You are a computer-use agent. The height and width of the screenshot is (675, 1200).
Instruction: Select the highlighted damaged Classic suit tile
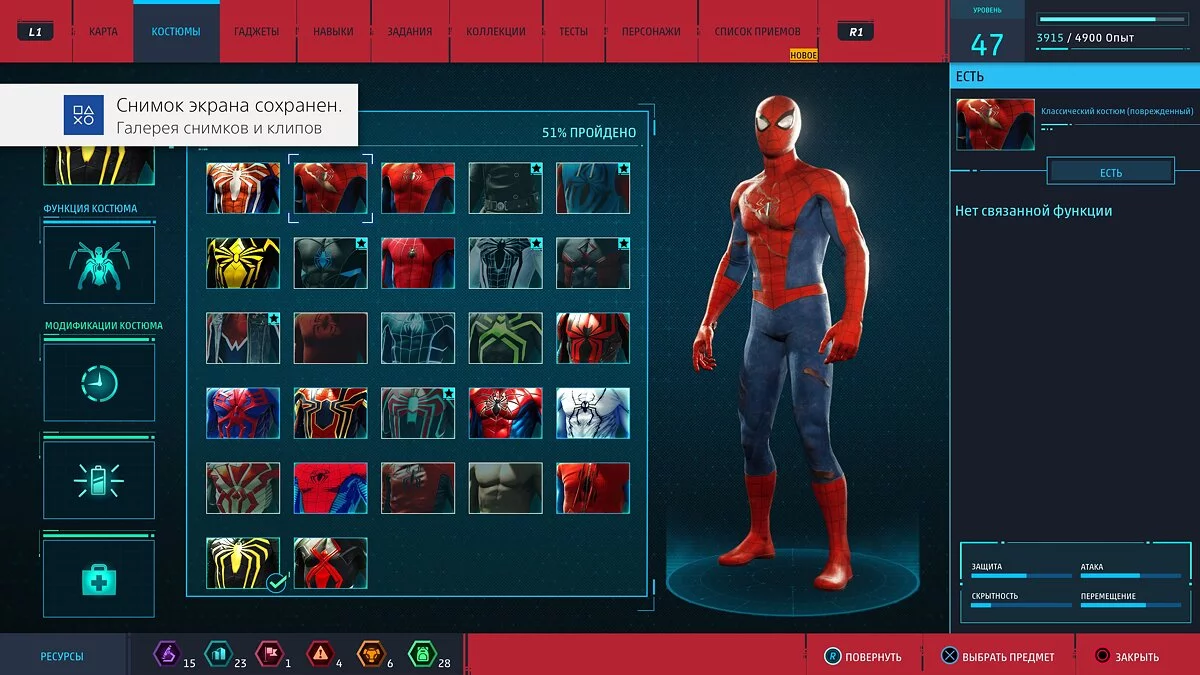(331, 188)
